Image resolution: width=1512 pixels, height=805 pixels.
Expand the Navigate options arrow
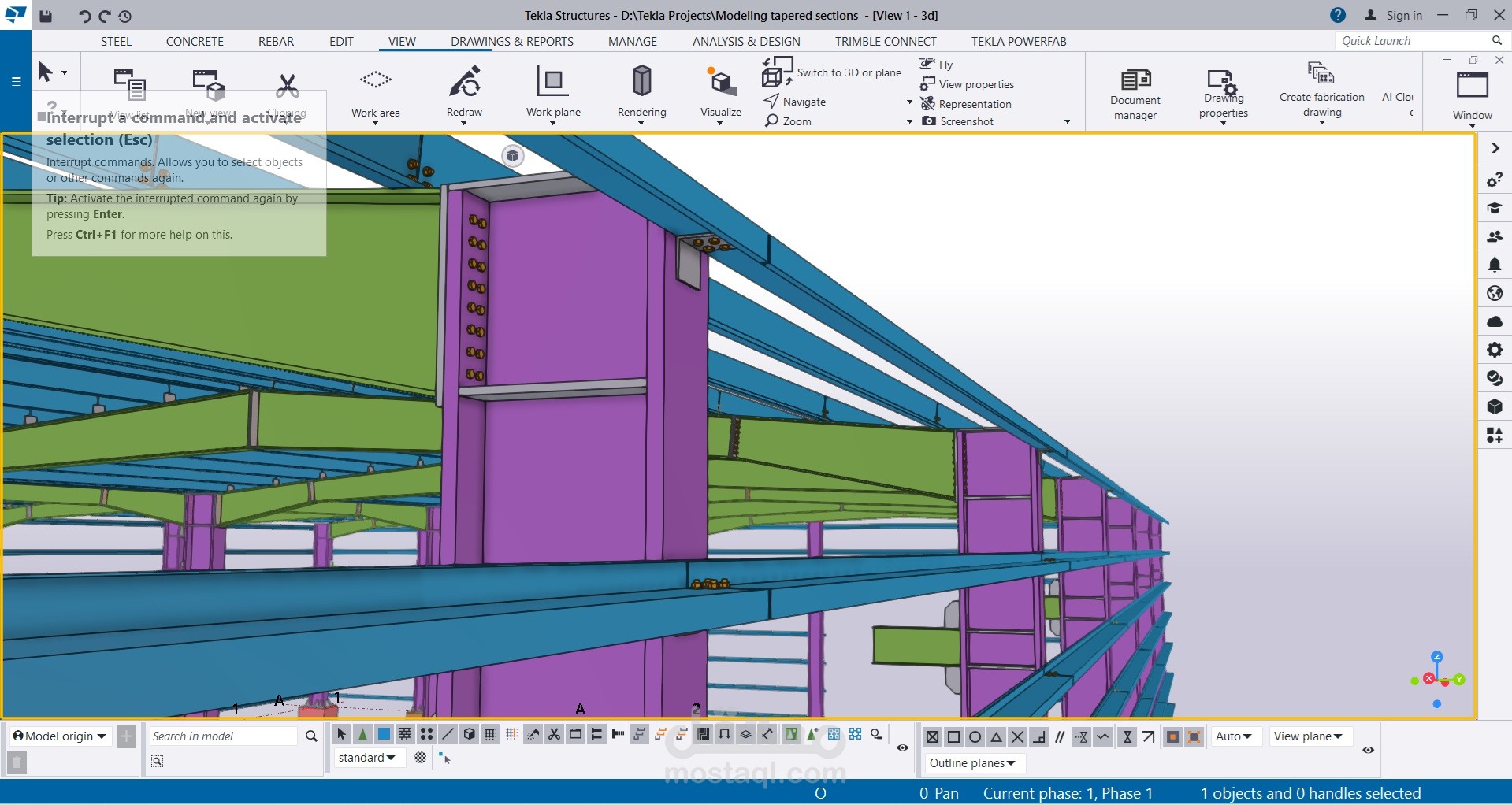(909, 102)
